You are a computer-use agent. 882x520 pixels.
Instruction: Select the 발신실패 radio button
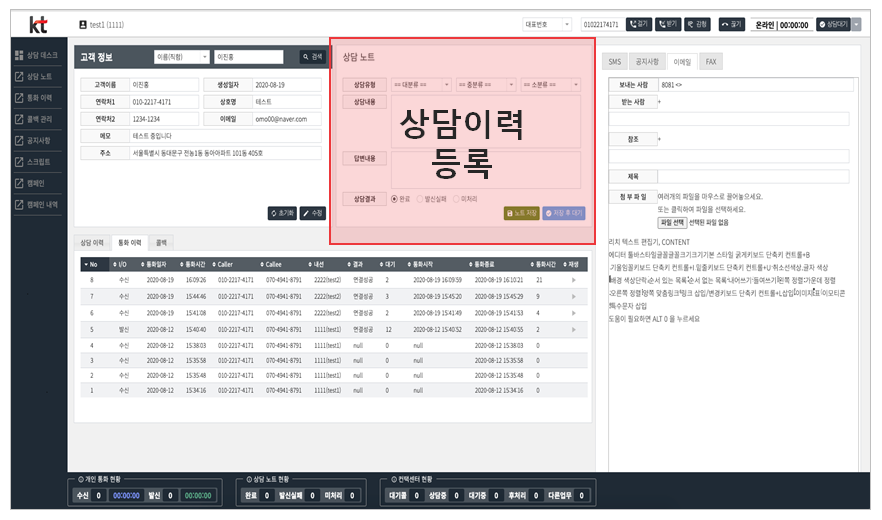point(420,199)
